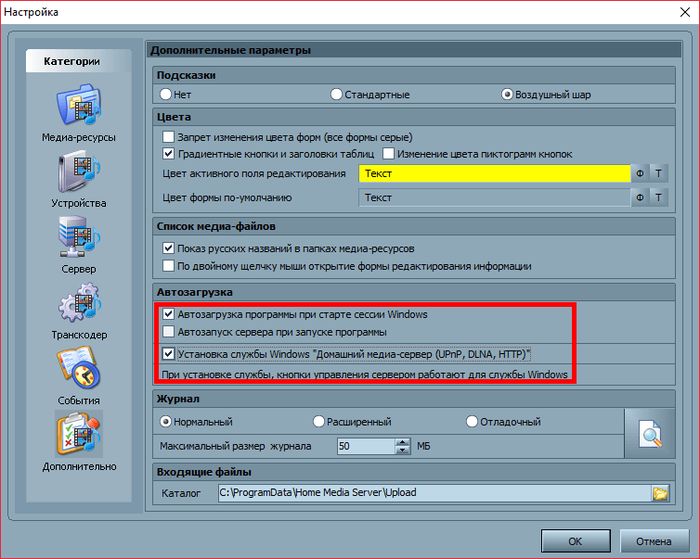Image resolution: width=700 pixels, height=559 pixels.
Task: Decrease maximum journal size value
Action: click(x=403, y=450)
